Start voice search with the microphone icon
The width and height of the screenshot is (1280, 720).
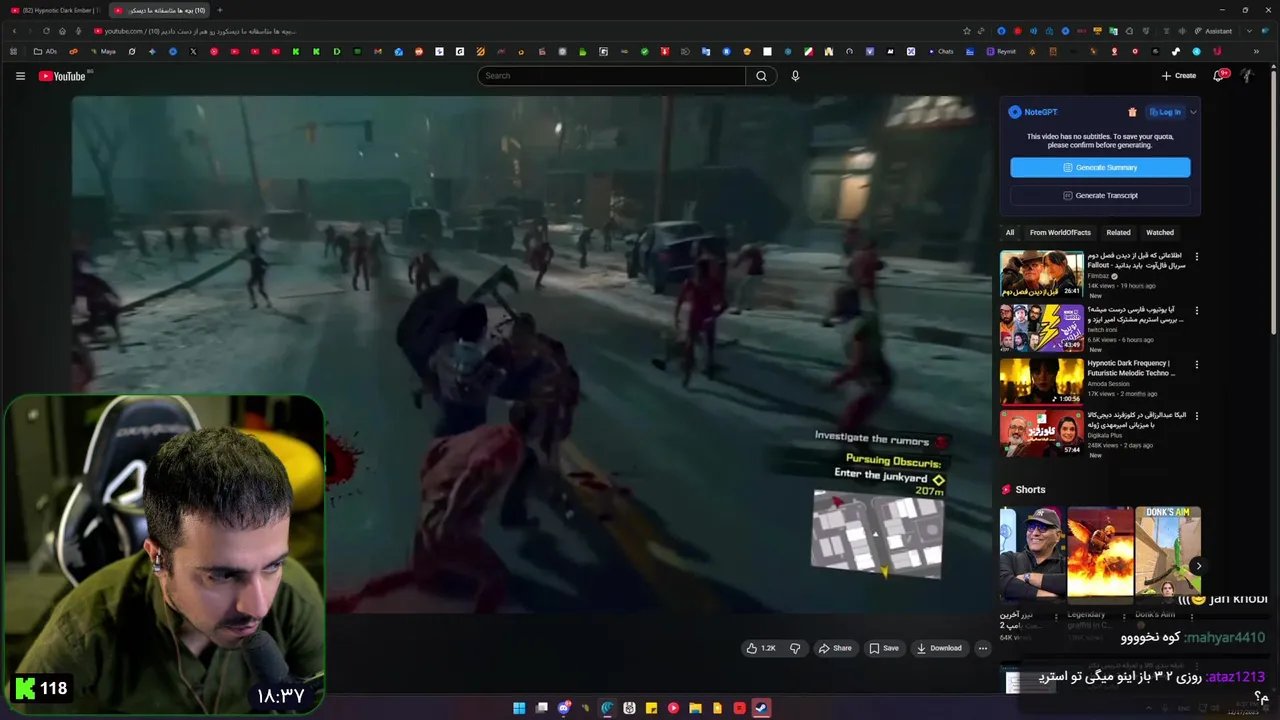click(795, 76)
